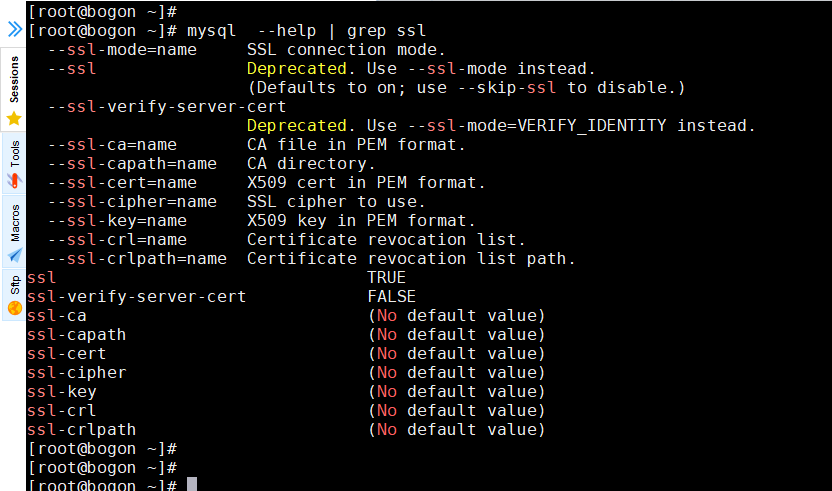Screen dimensions: 832x491
Task: Click 'X509 key in PEM format.' text
Action: tap(361, 221)
